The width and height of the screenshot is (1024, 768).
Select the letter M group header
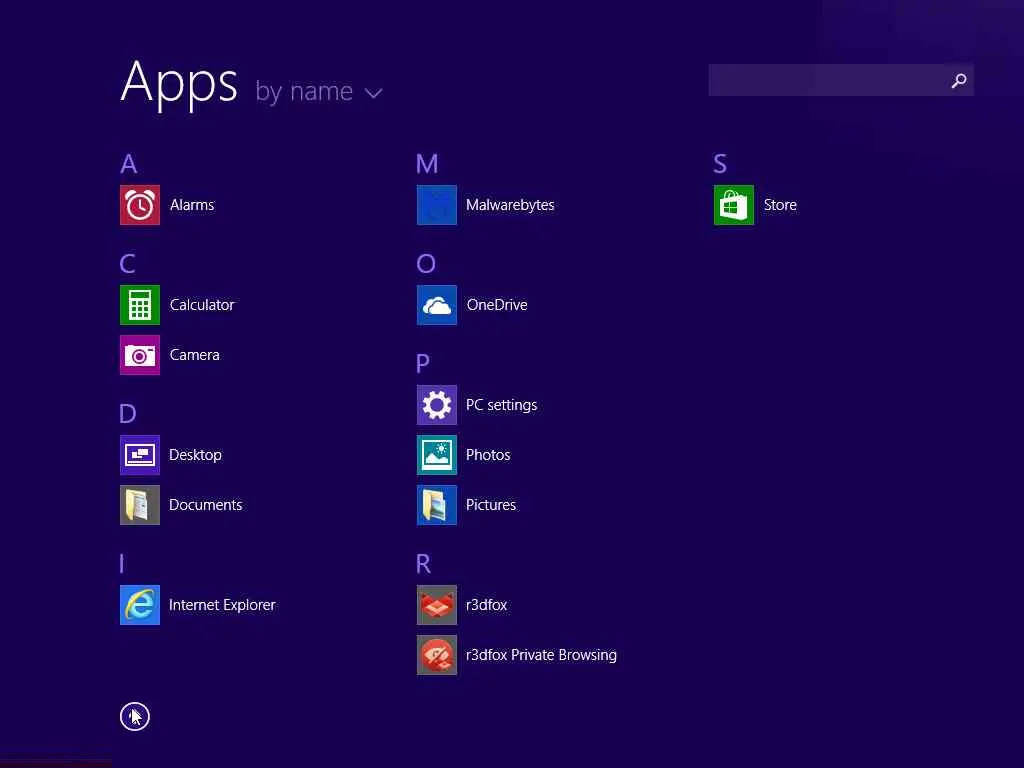(x=427, y=164)
